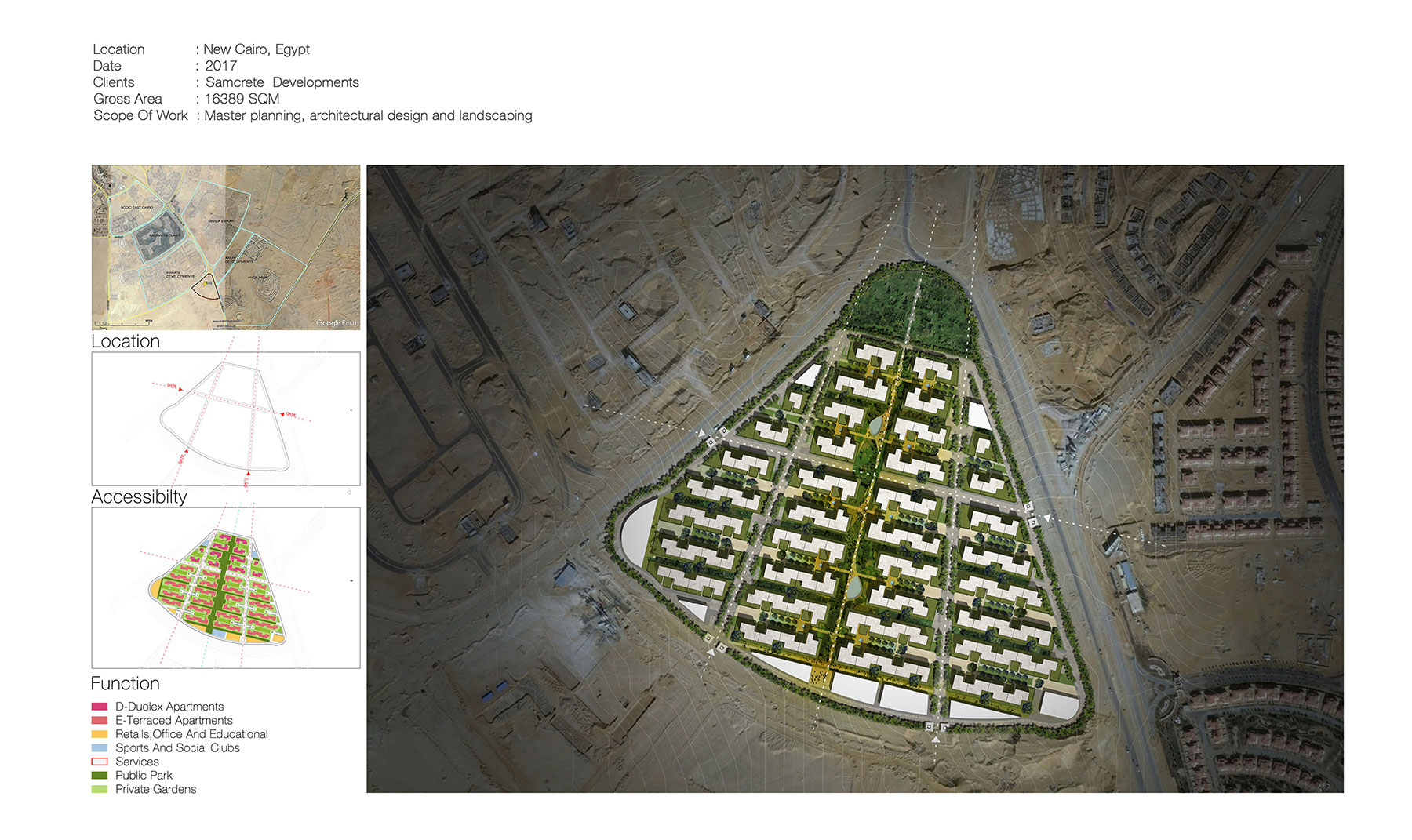This screenshot has width=1412, height=840.
Task: Click the south gate arrow marker on the plan
Action: click(935, 739)
